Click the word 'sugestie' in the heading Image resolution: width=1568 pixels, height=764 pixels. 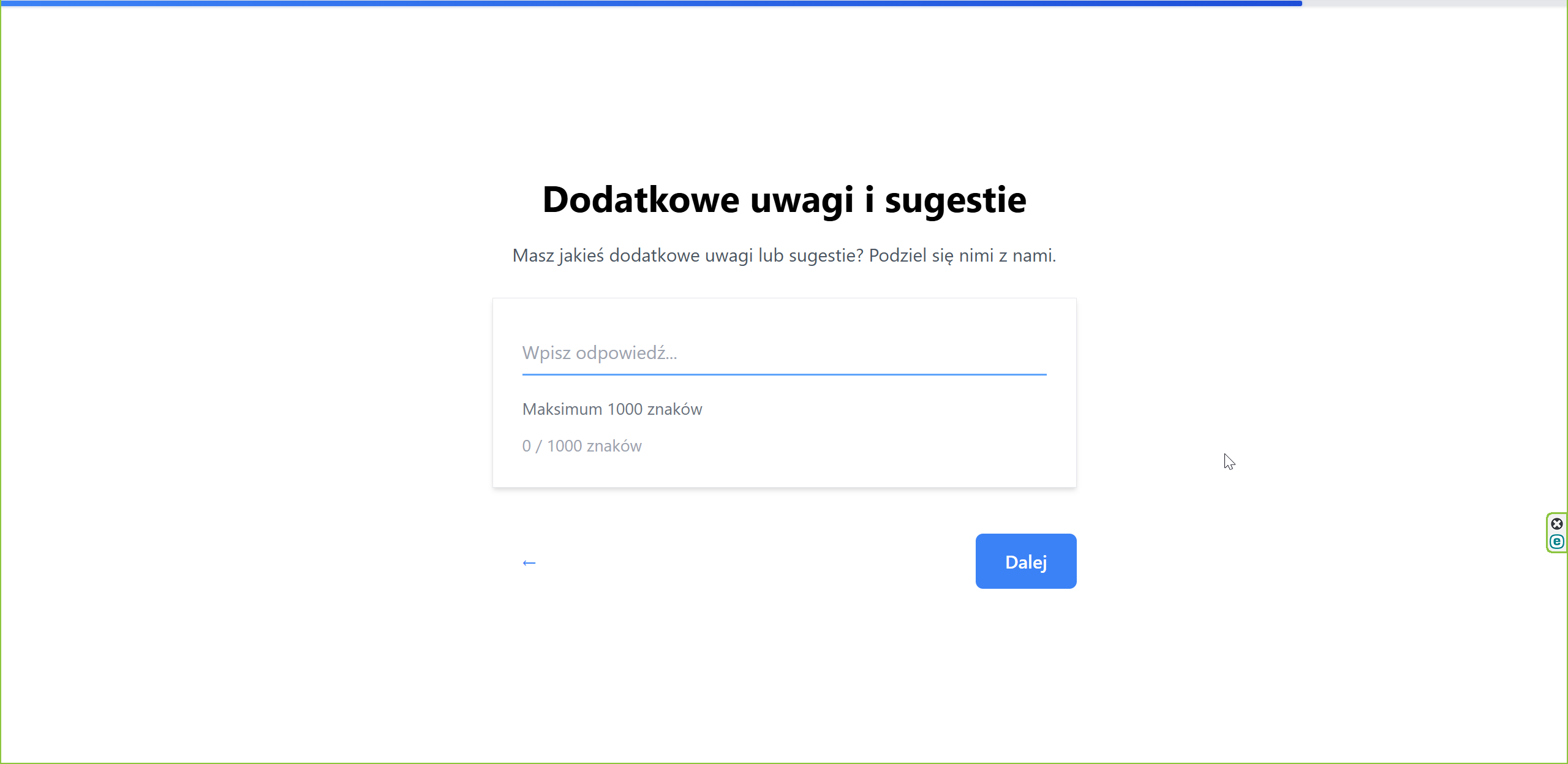[x=955, y=200]
